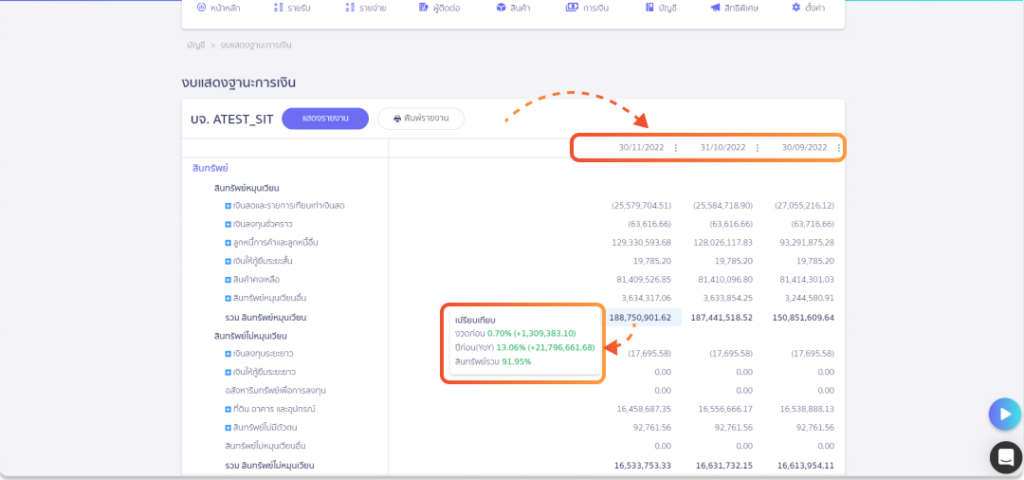Expand the ที่ดิน อาคาร และอุปกรณ์ row
Screen dimensions: 1024x480
tap(228, 409)
